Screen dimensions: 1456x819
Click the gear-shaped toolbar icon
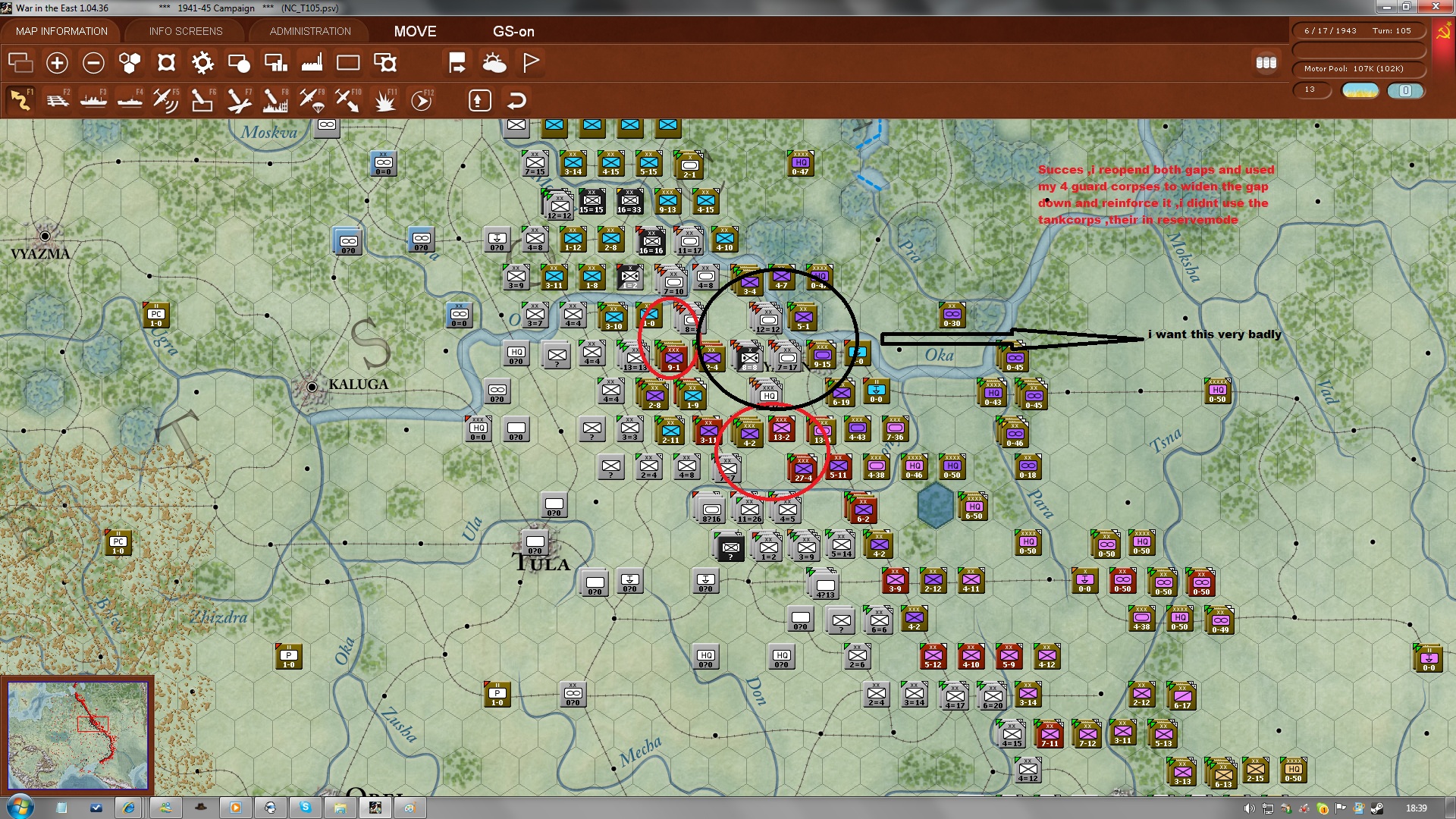(202, 62)
